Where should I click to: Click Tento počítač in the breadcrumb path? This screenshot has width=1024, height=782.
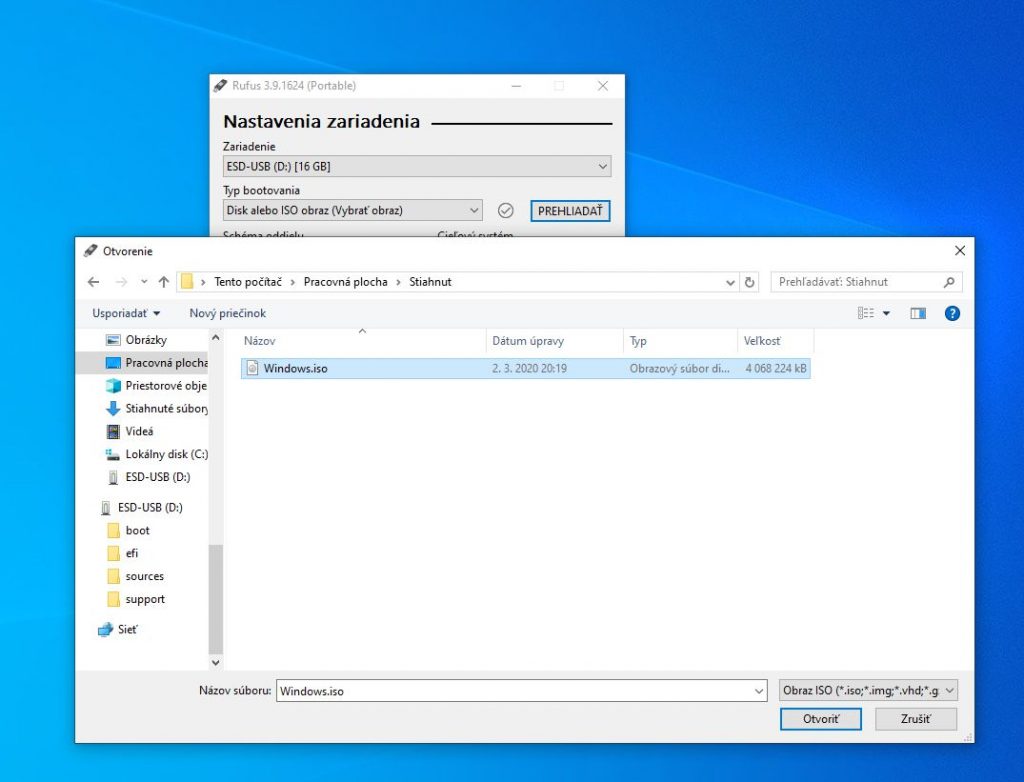pyautogui.click(x=248, y=282)
